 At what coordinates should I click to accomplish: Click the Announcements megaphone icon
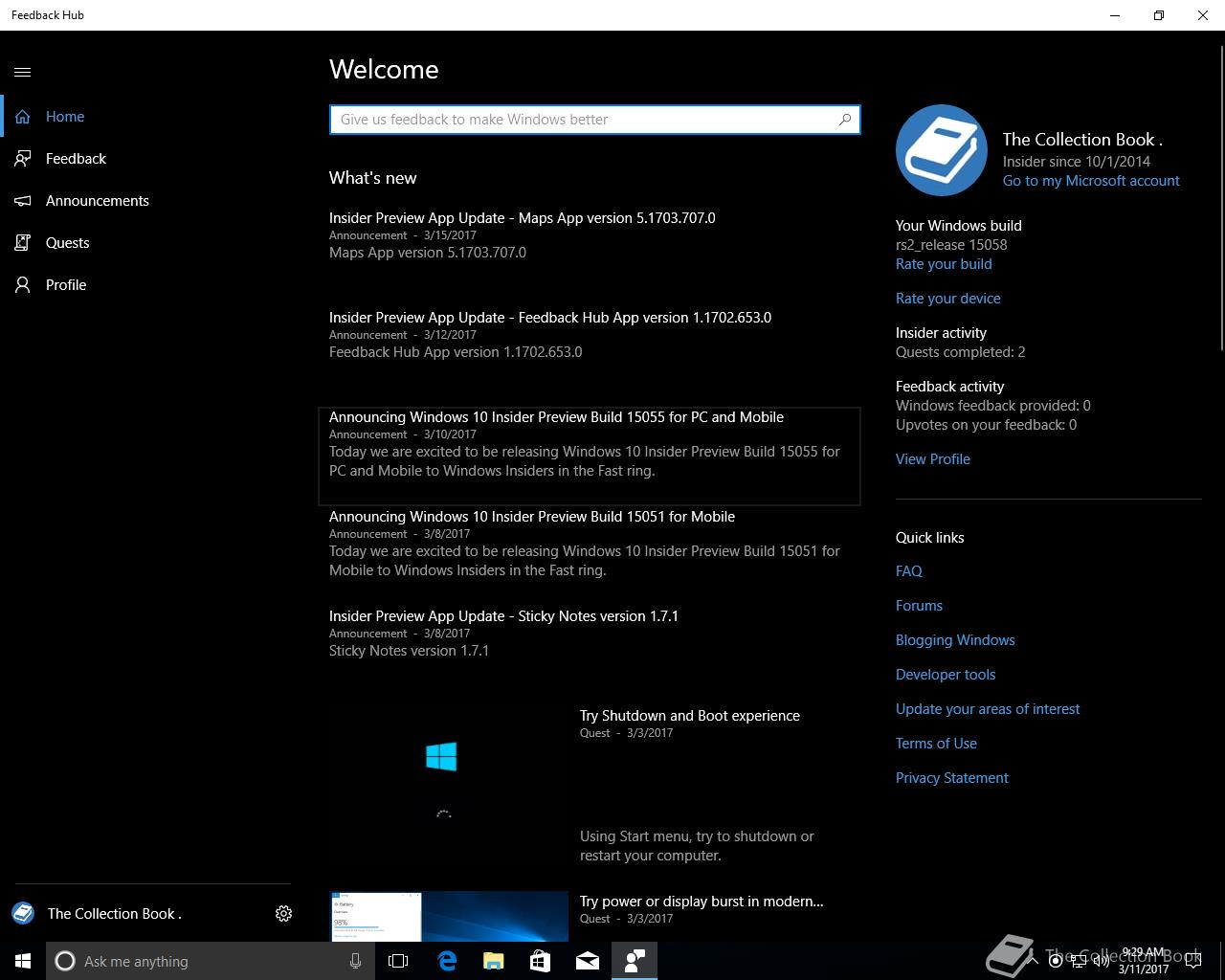click(x=23, y=201)
